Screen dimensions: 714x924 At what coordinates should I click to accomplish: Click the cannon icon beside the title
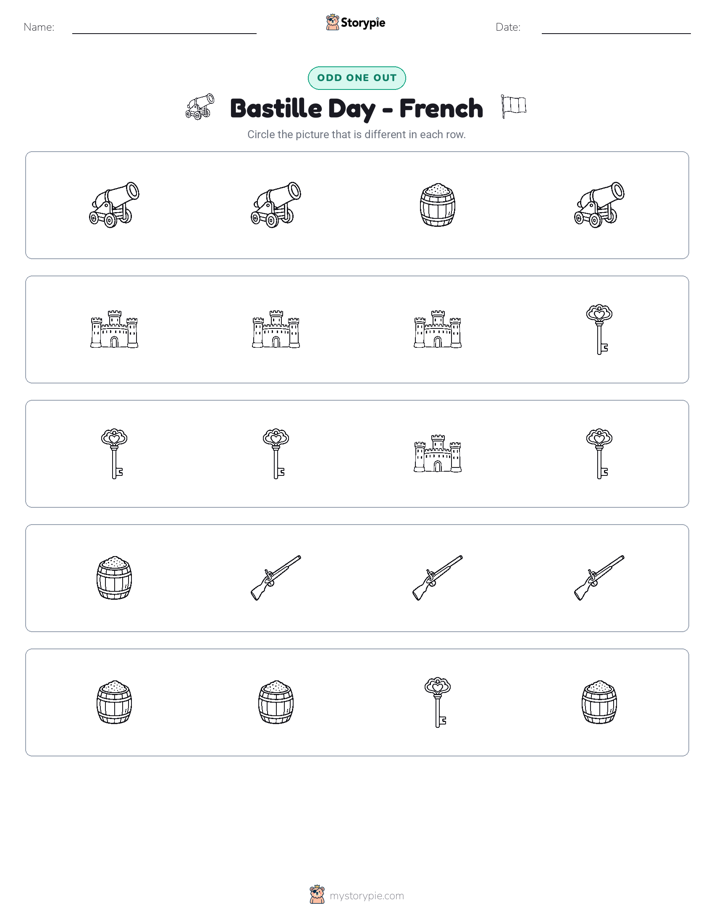[200, 107]
